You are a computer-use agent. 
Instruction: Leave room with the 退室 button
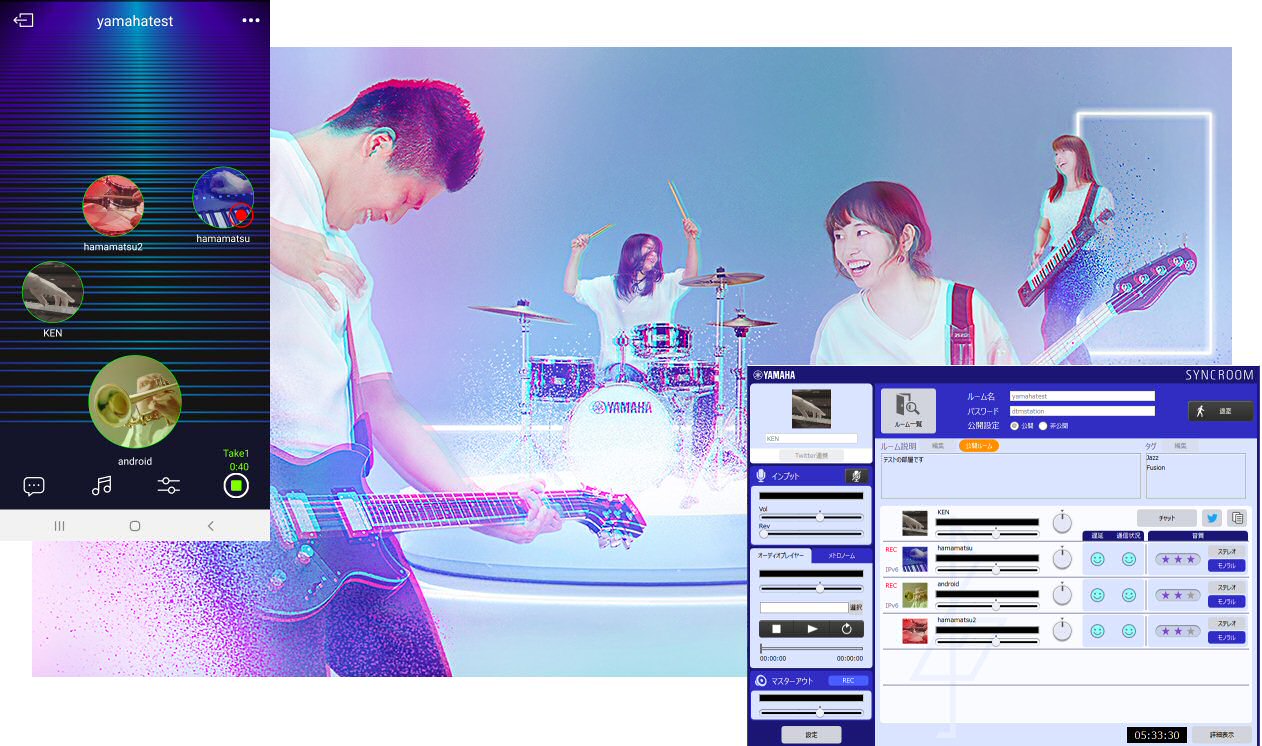pos(1219,411)
